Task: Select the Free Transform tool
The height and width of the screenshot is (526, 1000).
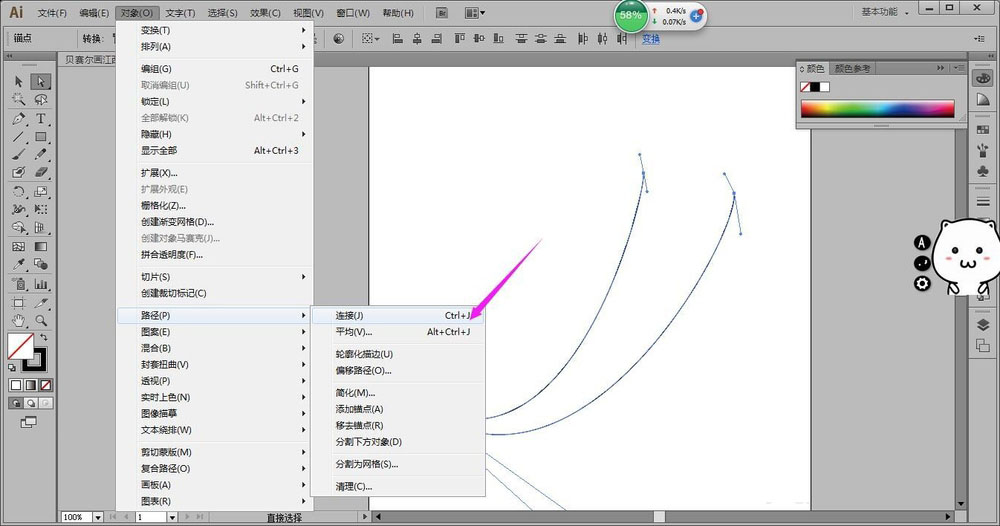Action: [x=41, y=209]
